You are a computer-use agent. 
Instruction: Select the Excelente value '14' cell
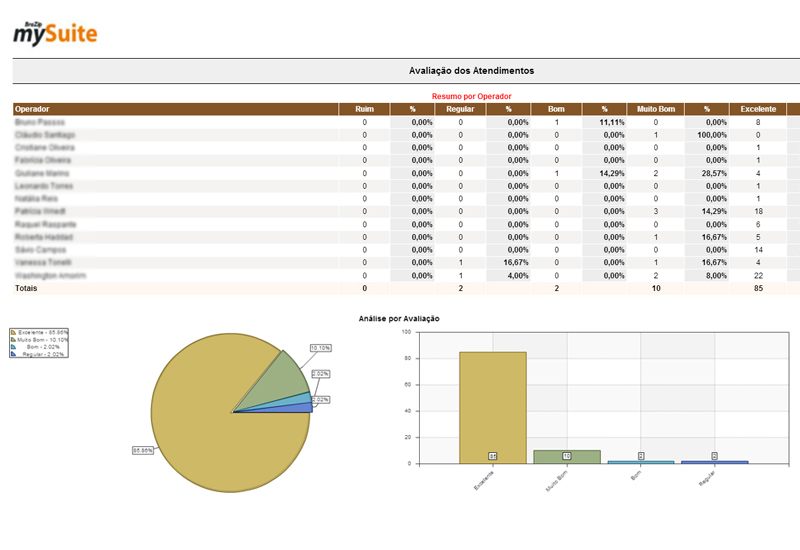759,250
